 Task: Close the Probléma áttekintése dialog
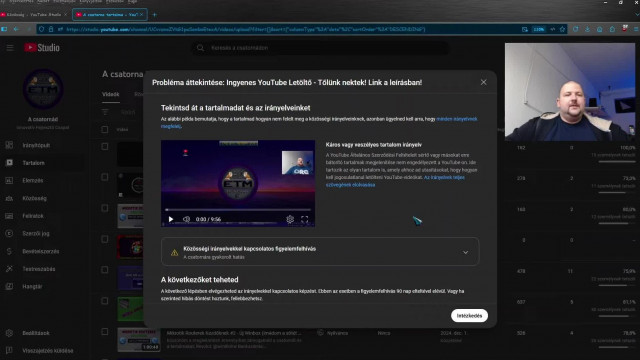(x=483, y=82)
